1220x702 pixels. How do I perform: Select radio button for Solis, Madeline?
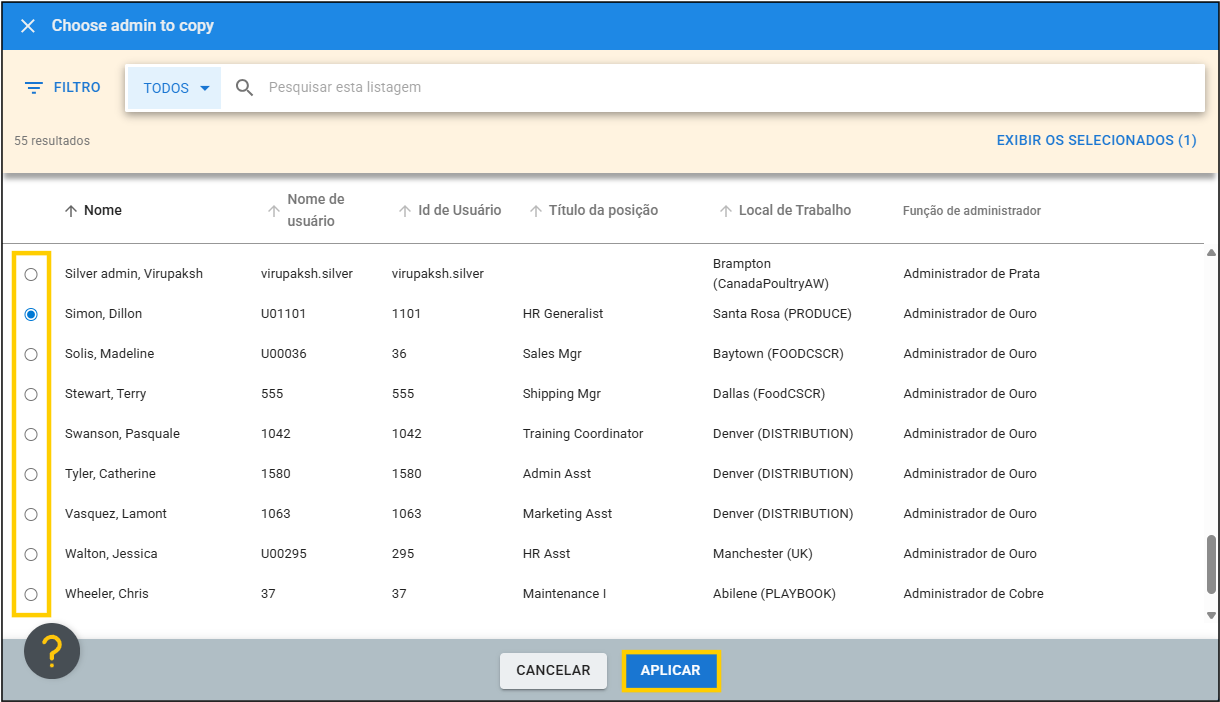(x=31, y=354)
